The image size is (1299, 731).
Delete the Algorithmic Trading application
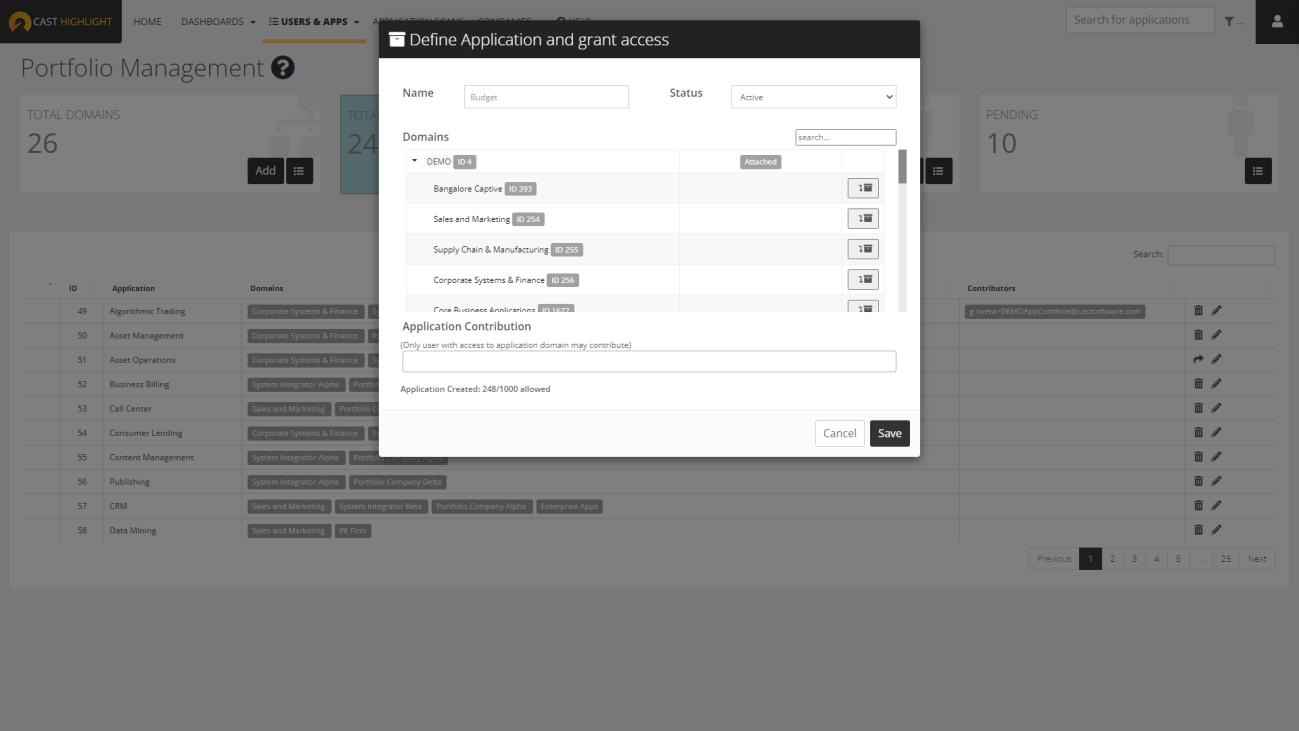coord(1198,311)
